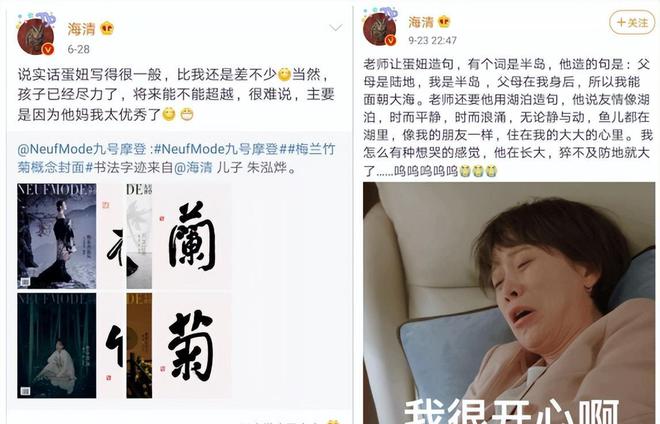Open 海清's avatar in the left post

(36, 37)
